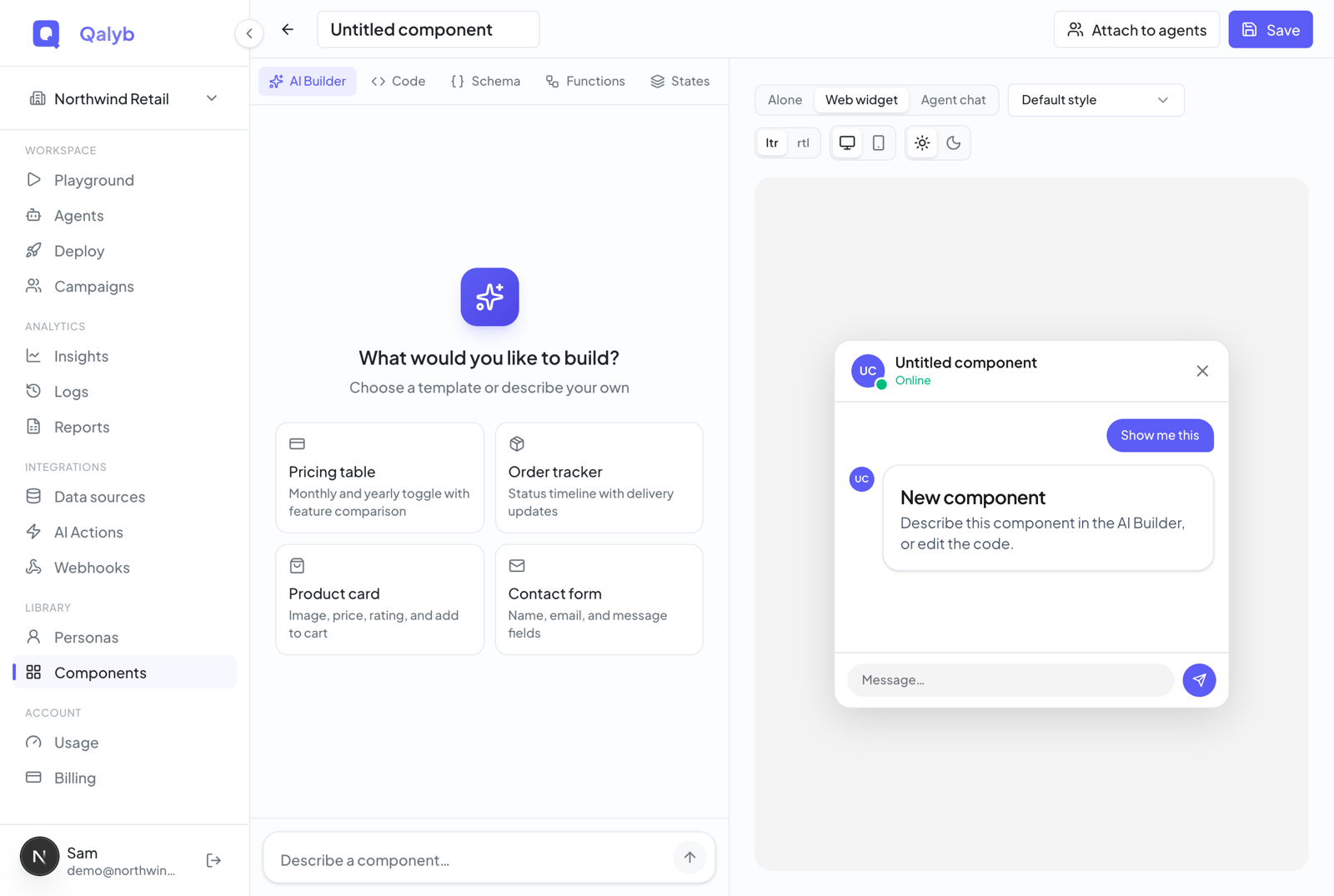Open Insights from the sidebar
The image size is (1334, 896).
(x=124, y=357)
